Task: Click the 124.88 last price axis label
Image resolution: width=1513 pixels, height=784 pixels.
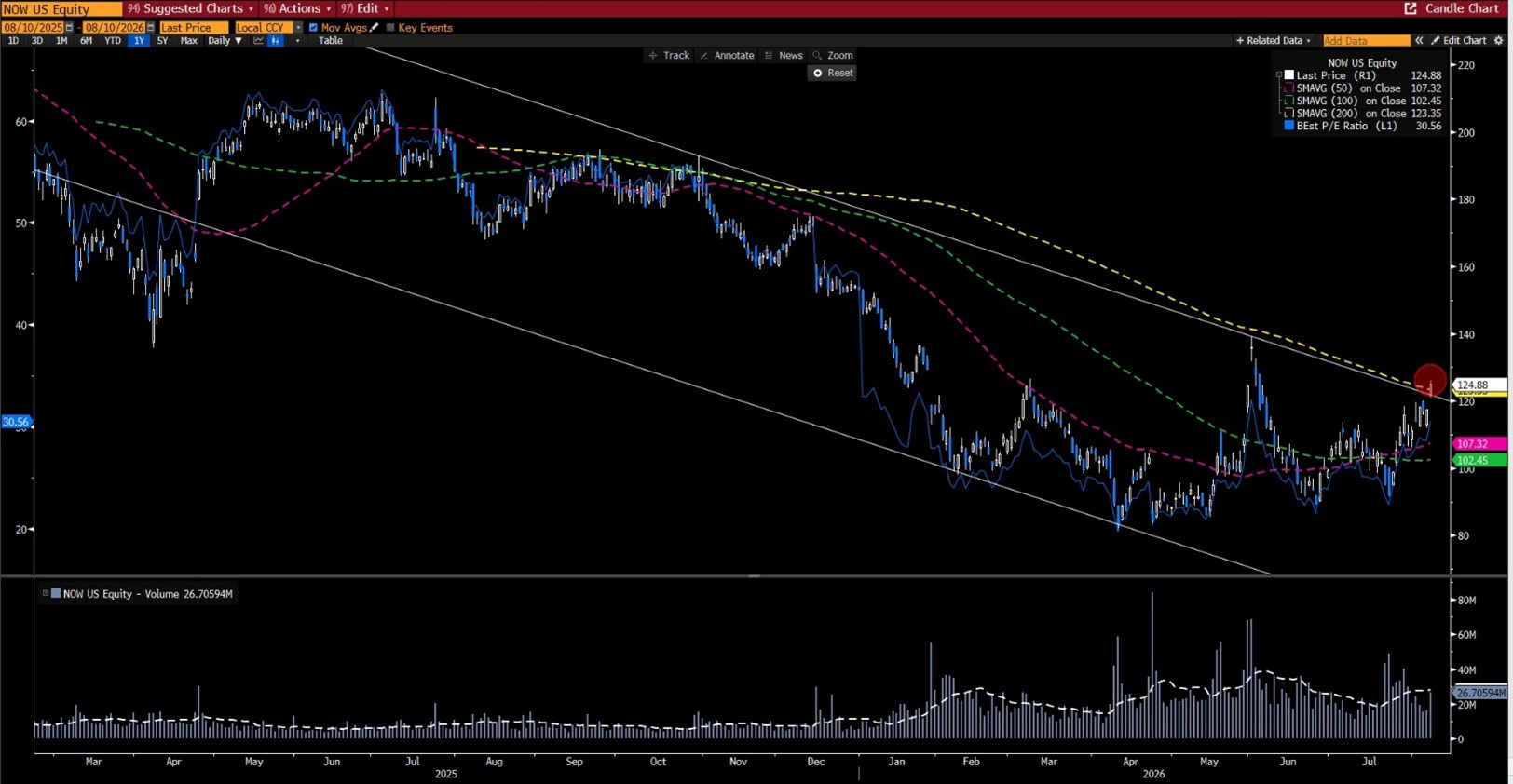Action: tap(1479, 385)
